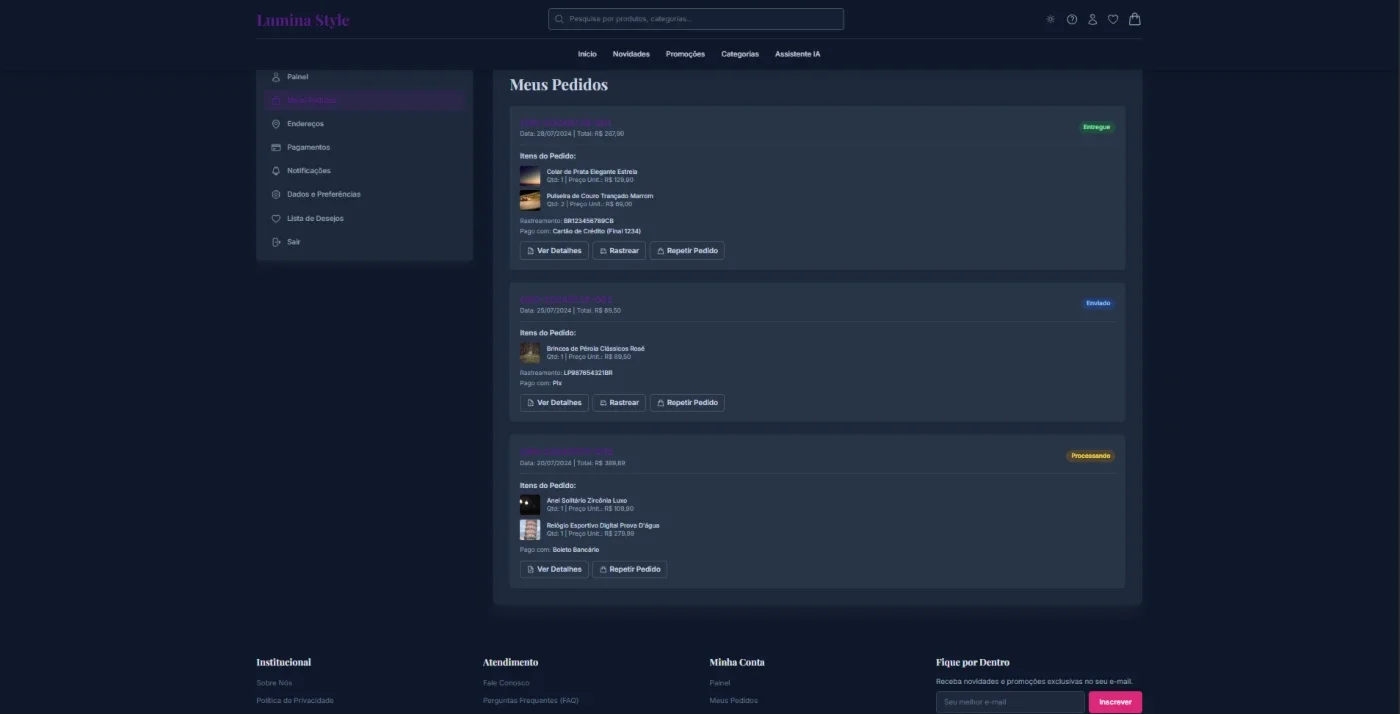The image size is (1400, 714).
Task: Click Repetir Pedido on the Processando order
Action: 629,569
